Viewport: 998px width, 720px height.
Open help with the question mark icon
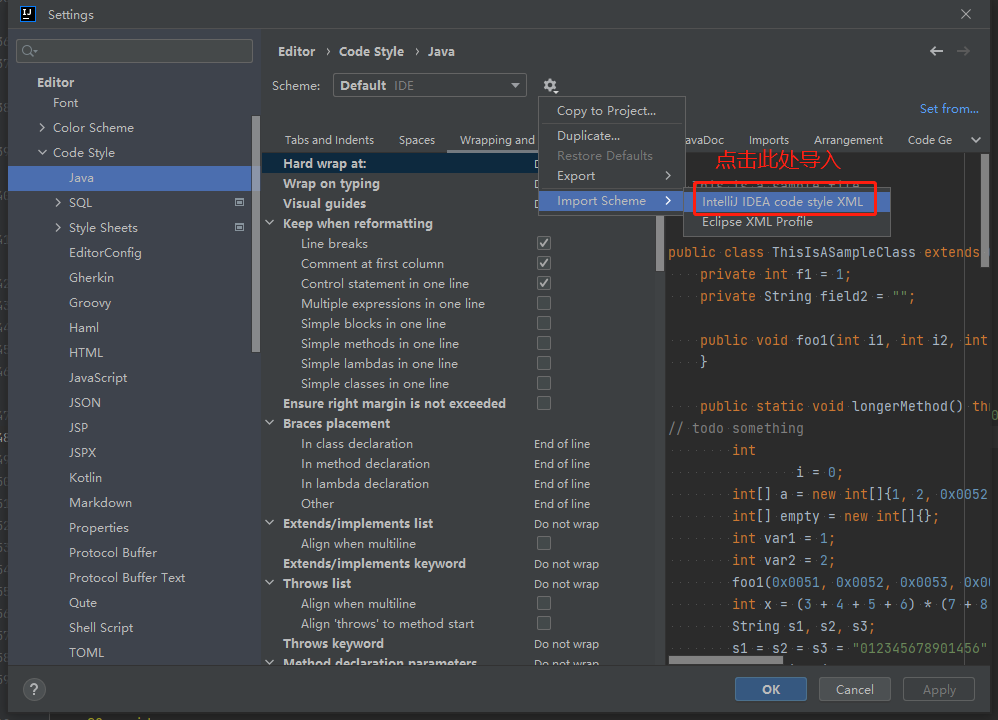(34, 689)
